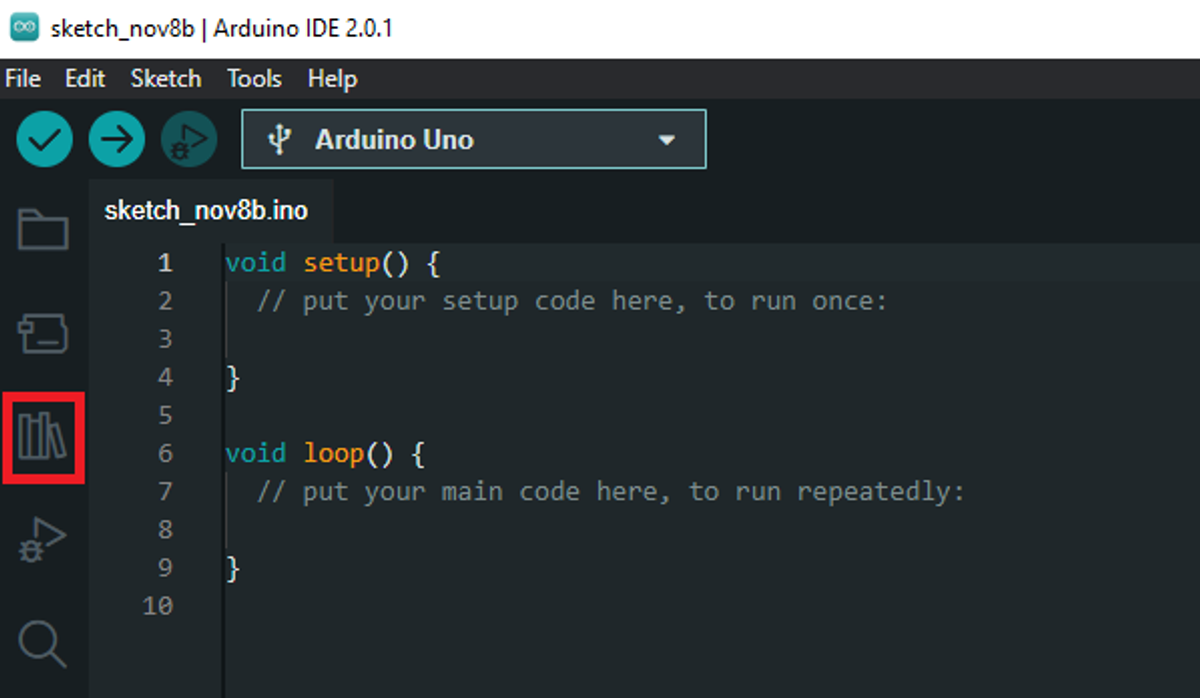
Task: Open the Boards Manager sidebar icon
Action: [x=43, y=333]
